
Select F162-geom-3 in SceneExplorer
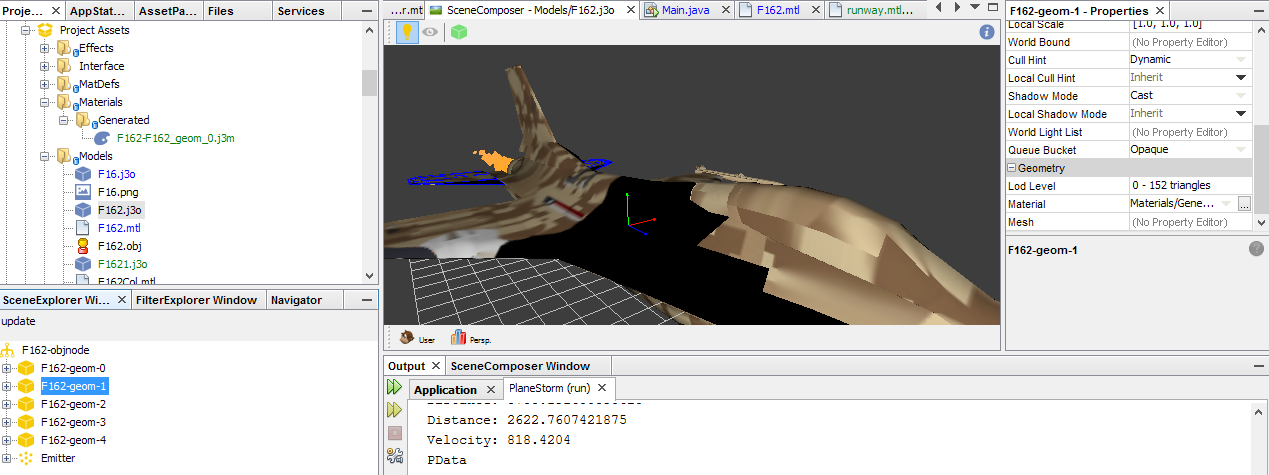point(73,422)
